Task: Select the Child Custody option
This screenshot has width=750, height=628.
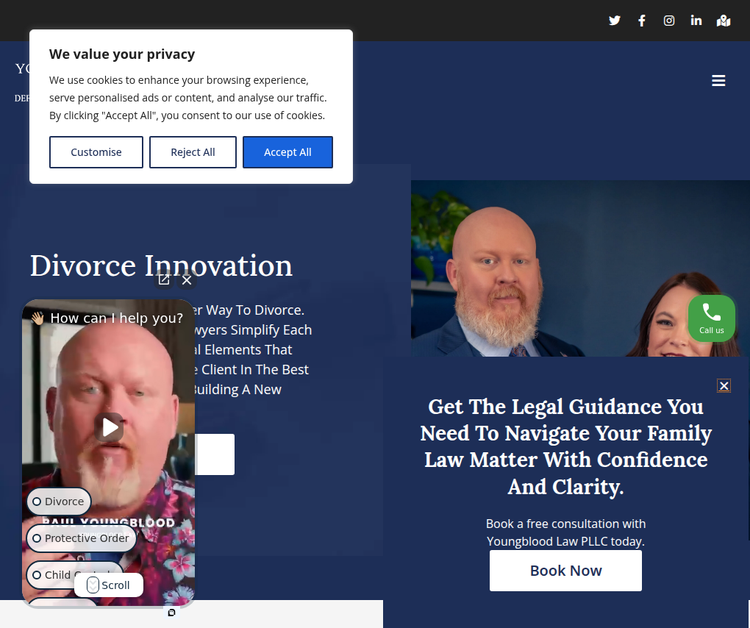Action: click(x=75, y=574)
